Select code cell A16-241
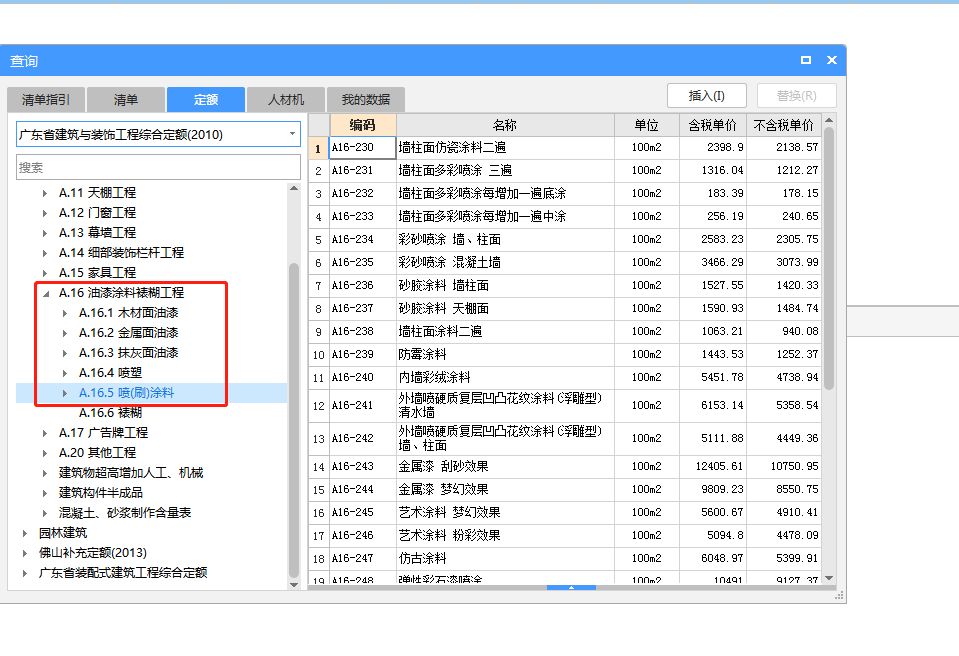959x656 pixels. point(363,405)
